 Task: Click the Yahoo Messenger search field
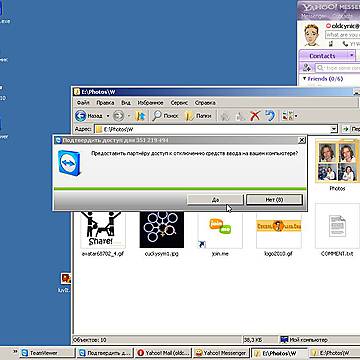337,68
